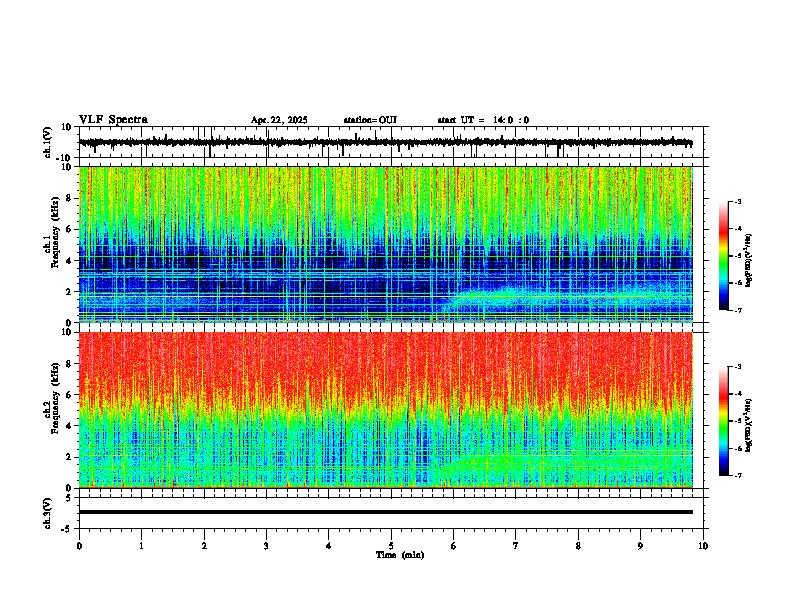The width and height of the screenshot is (792, 612).
Task: Click the time axis tick label "2"
Action: tap(204, 546)
